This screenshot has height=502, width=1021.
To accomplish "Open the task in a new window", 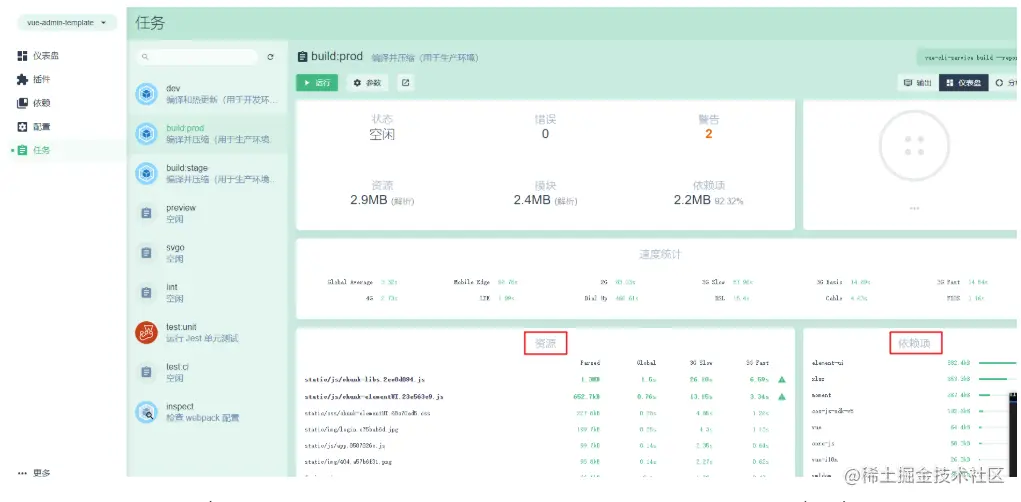I will (406, 83).
